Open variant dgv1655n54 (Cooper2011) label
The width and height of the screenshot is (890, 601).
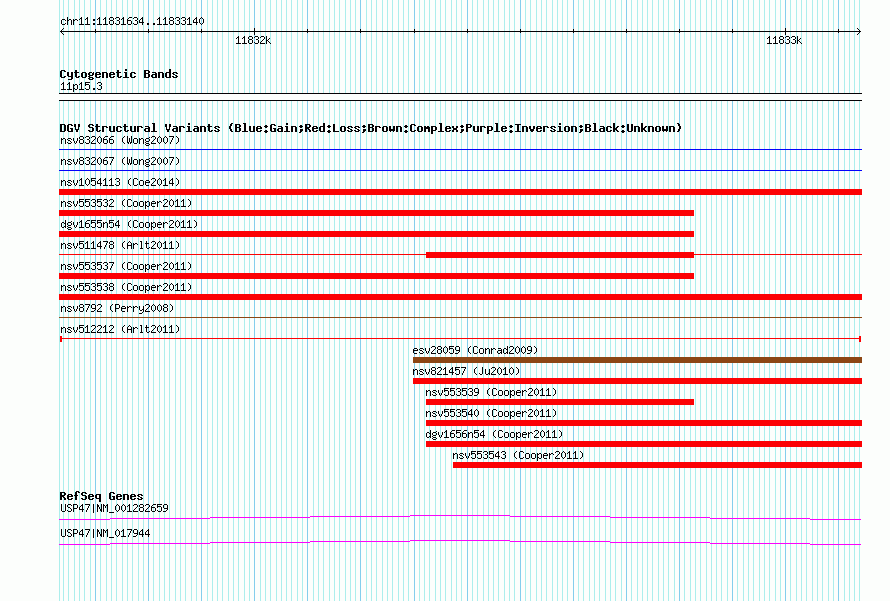point(129,224)
